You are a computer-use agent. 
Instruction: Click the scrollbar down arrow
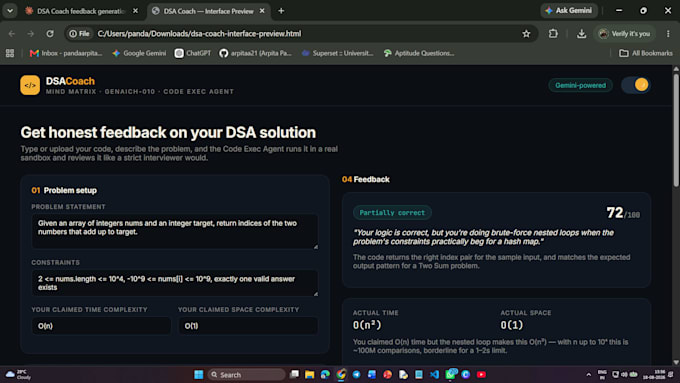tap(676, 362)
